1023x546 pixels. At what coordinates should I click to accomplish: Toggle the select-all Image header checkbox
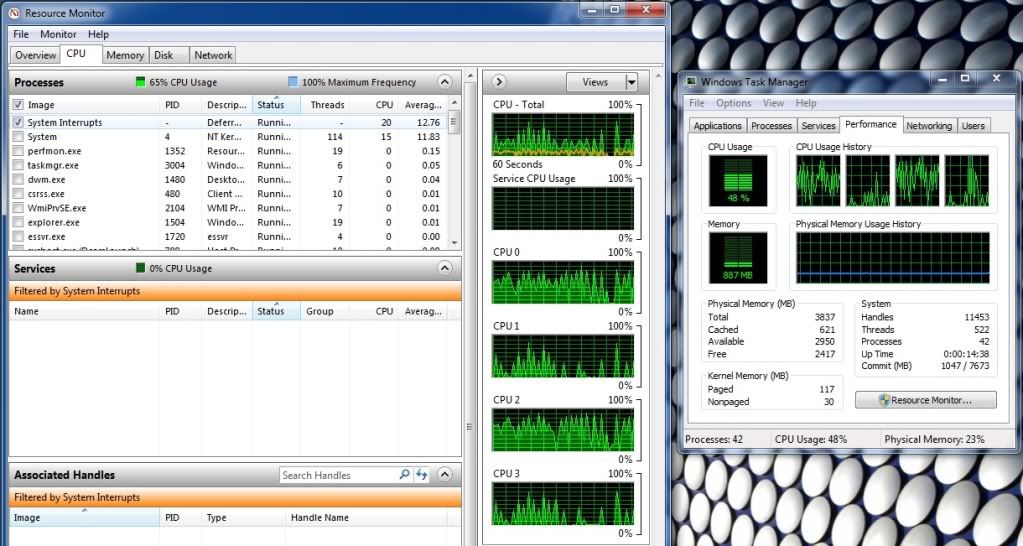(x=18, y=105)
